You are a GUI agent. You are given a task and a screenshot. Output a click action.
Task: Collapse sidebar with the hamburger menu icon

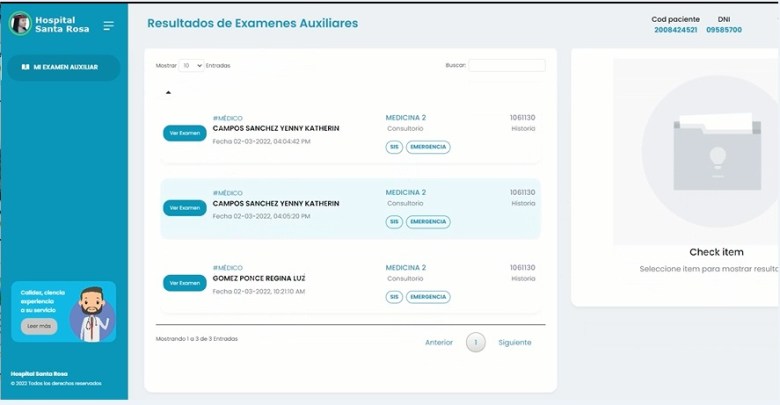tap(108, 25)
